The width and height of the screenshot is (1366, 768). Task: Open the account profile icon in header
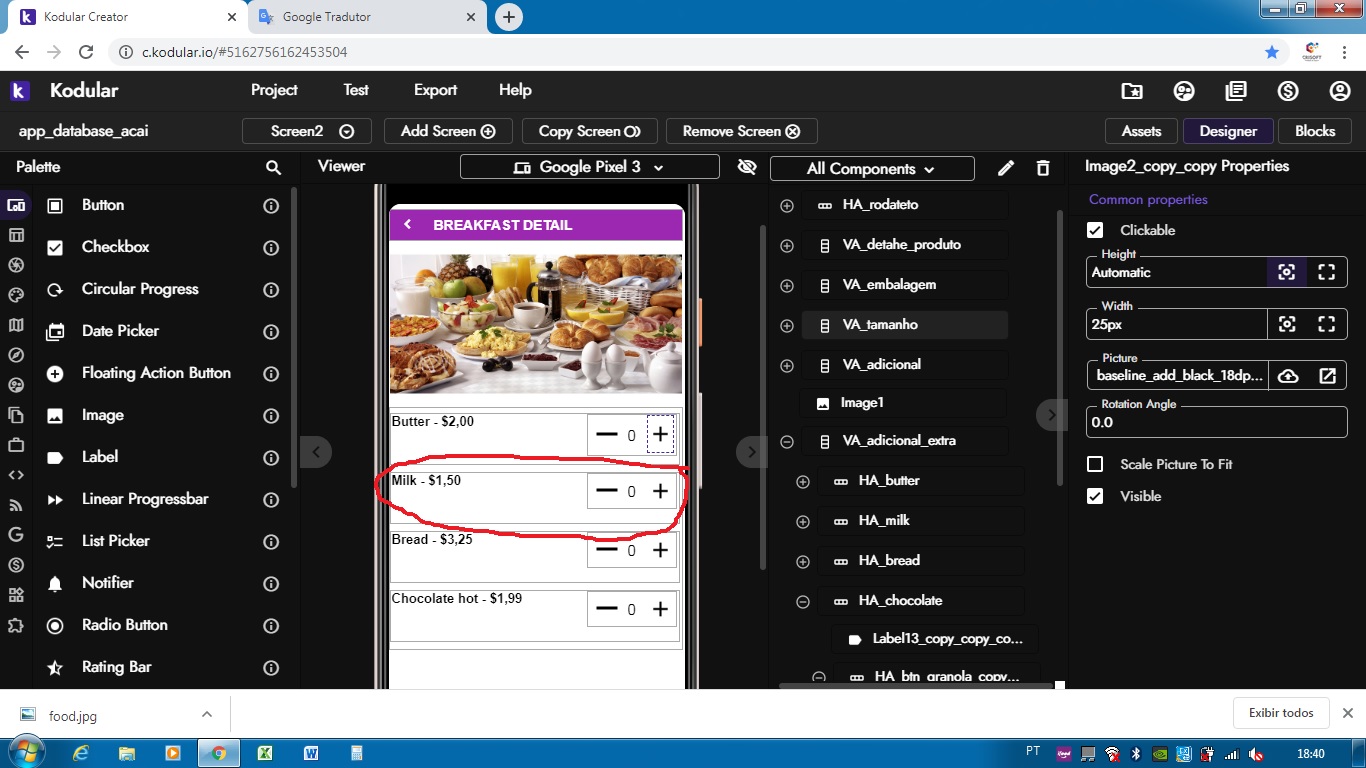tap(1340, 91)
